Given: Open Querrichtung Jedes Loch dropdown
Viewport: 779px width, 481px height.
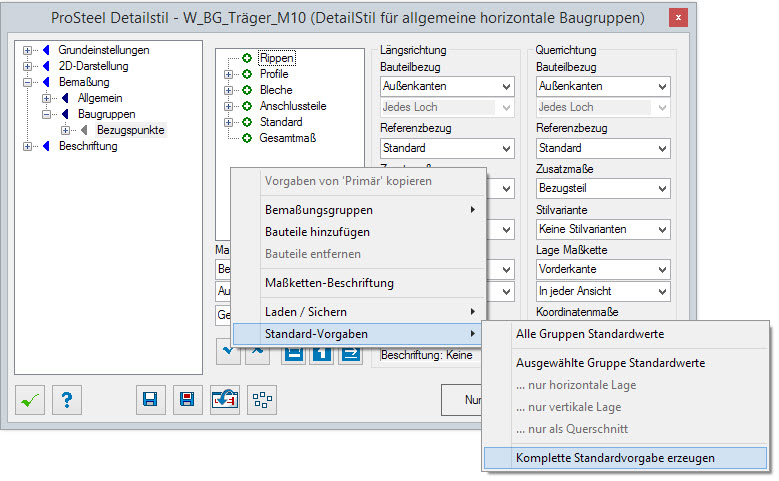Looking at the screenshot, I should (603, 107).
